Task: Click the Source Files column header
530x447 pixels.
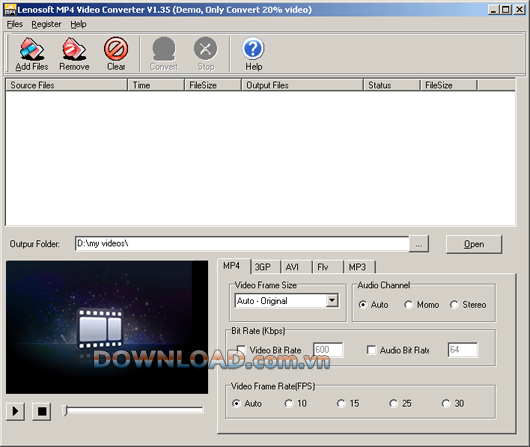Action: coord(67,85)
